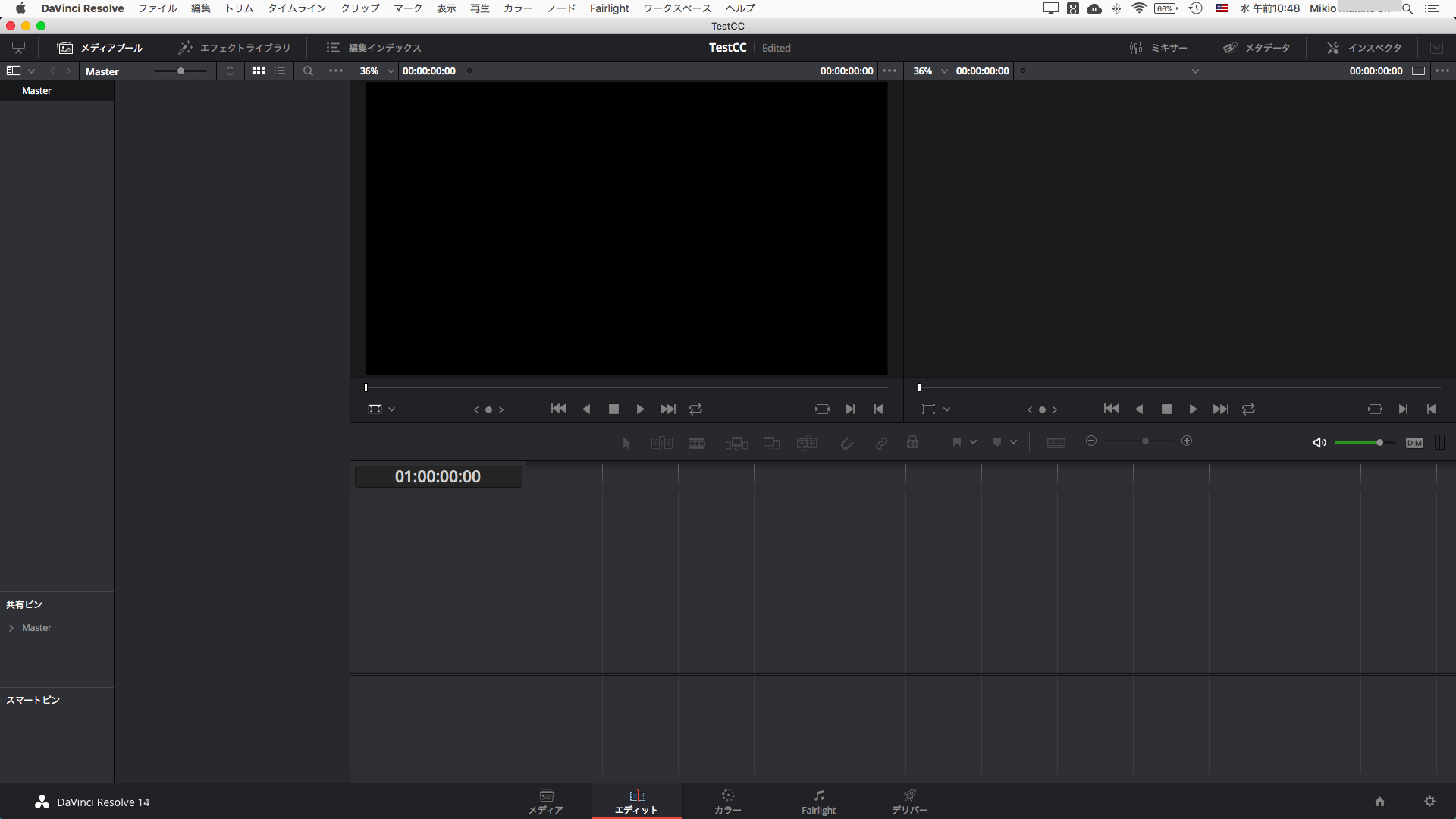This screenshot has width=1456, height=819.
Task: Toggle the snapping magnet icon
Action: (847, 443)
